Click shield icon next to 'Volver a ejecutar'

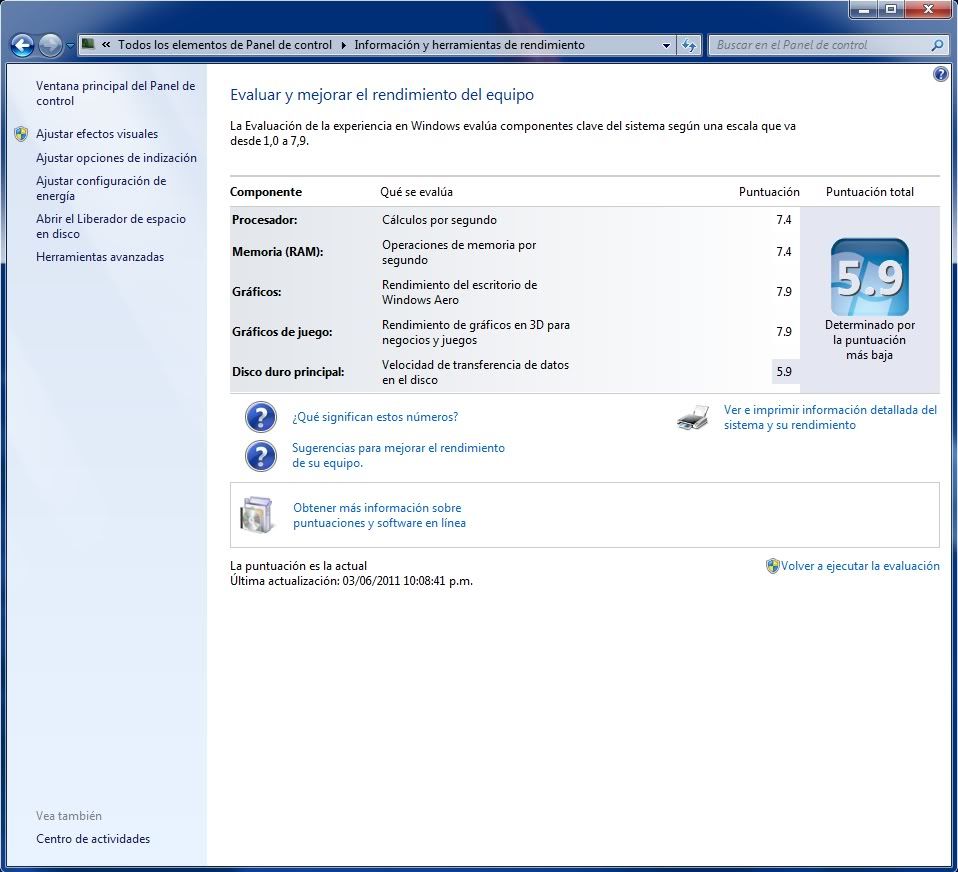772,566
